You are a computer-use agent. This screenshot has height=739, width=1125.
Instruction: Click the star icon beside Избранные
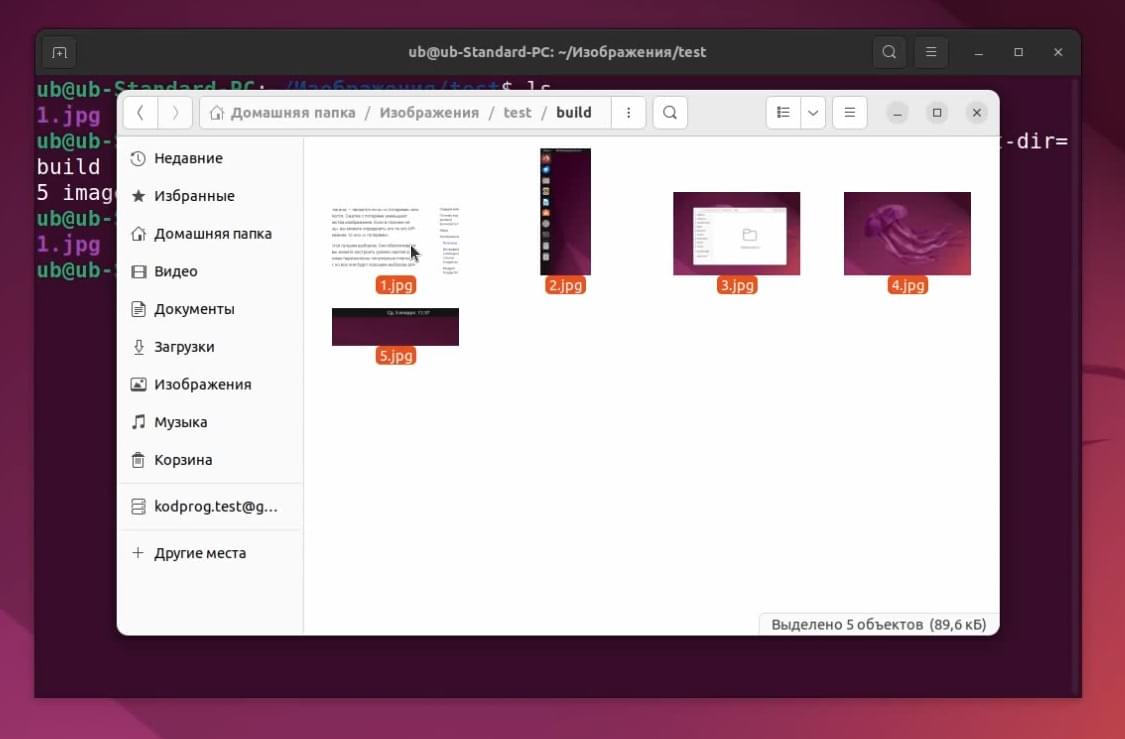point(138,196)
